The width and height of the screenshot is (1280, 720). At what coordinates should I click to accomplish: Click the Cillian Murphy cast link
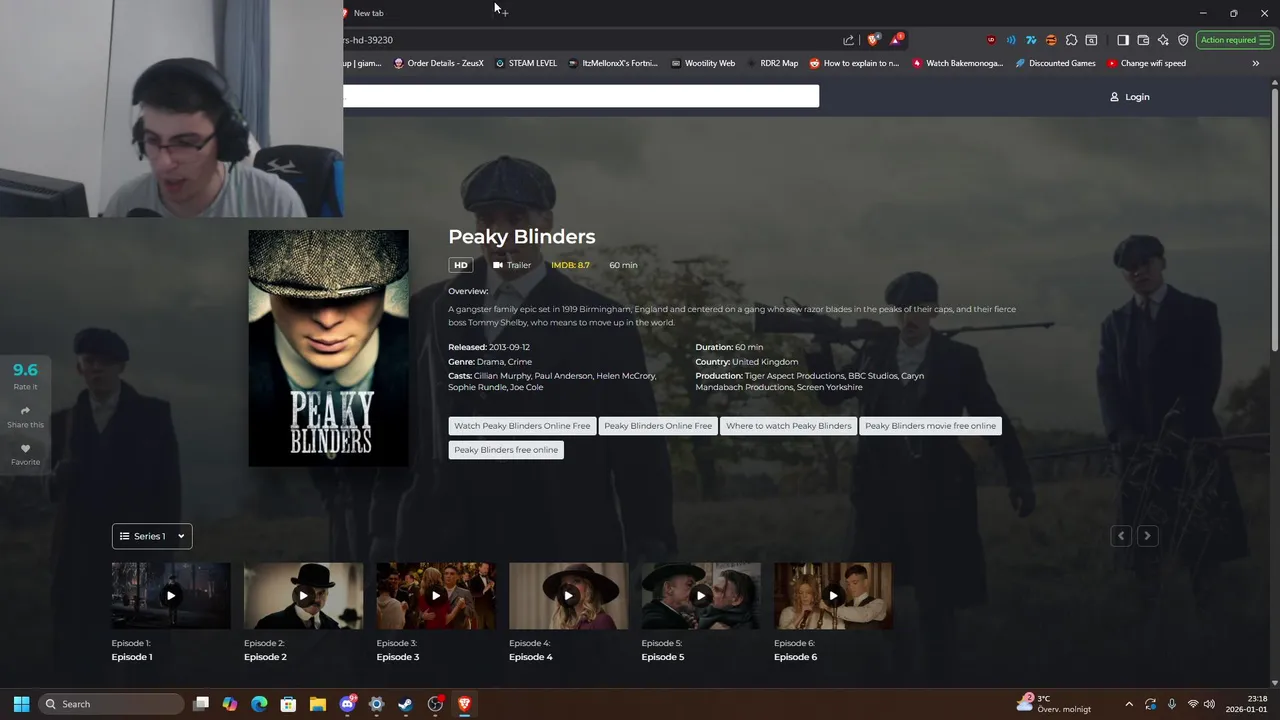(x=501, y=376)
